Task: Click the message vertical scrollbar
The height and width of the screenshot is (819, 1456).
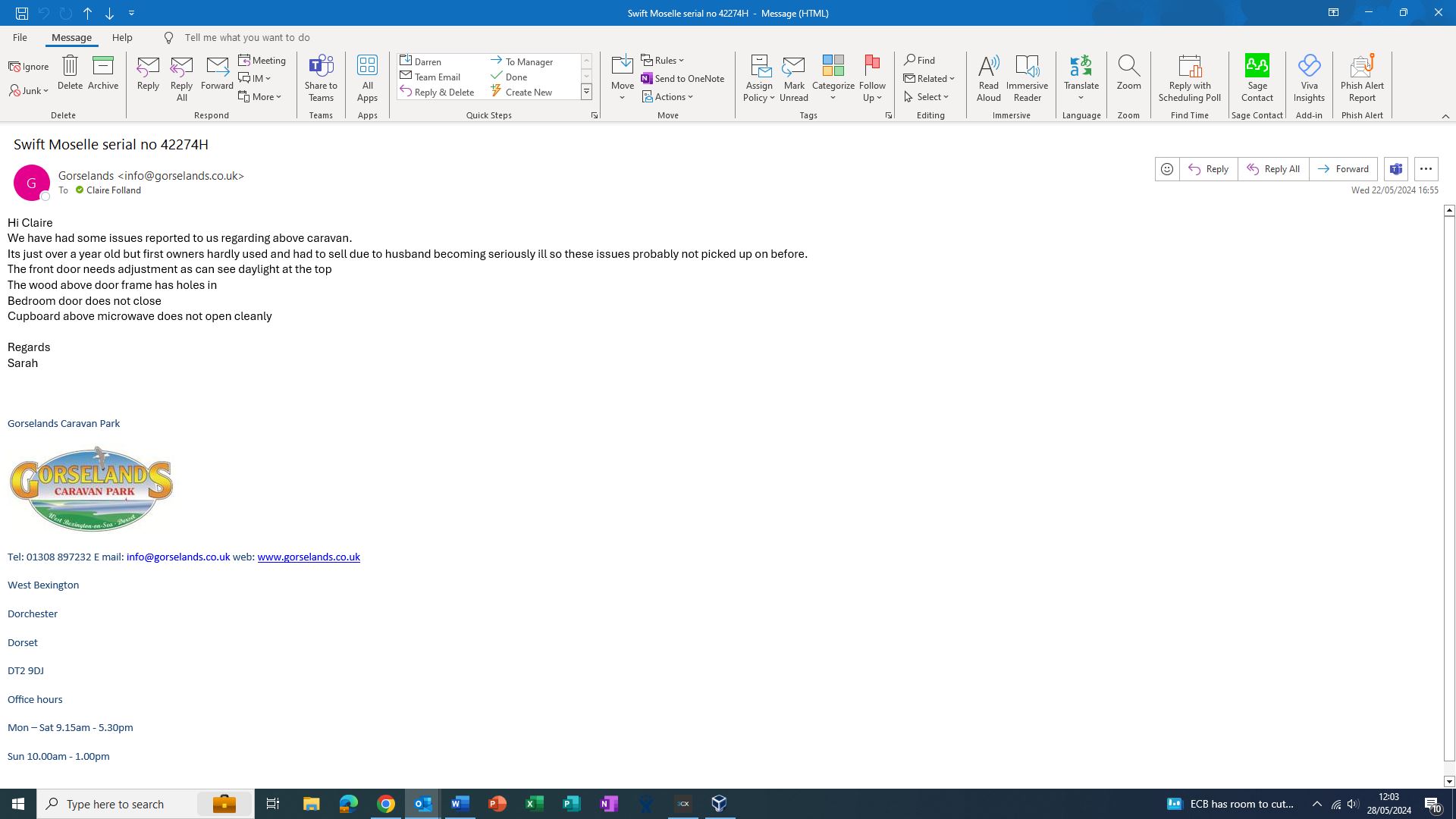Action: [x=1449, y=485]
